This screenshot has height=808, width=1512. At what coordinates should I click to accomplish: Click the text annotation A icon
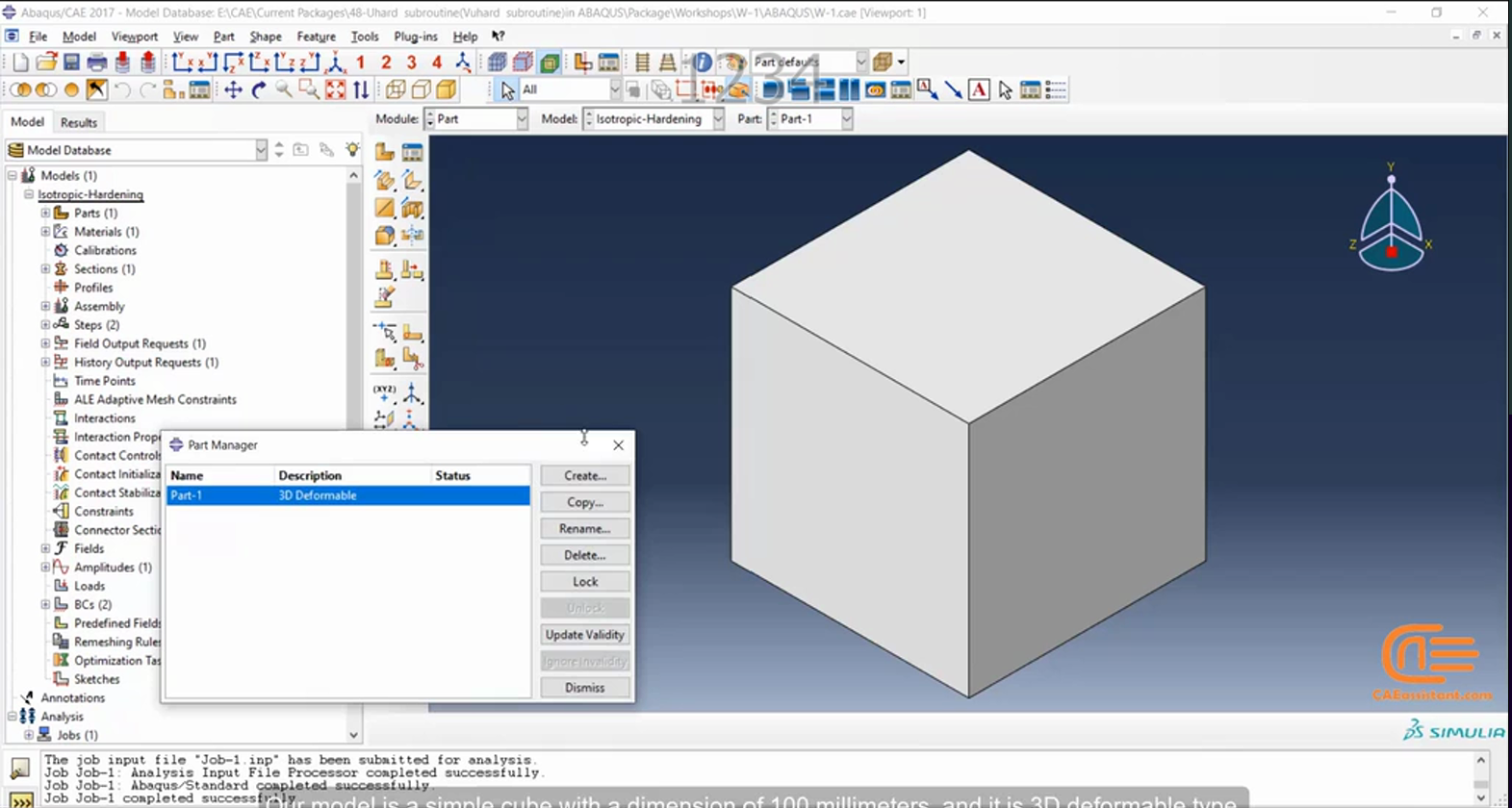click(x=979, y=89)
